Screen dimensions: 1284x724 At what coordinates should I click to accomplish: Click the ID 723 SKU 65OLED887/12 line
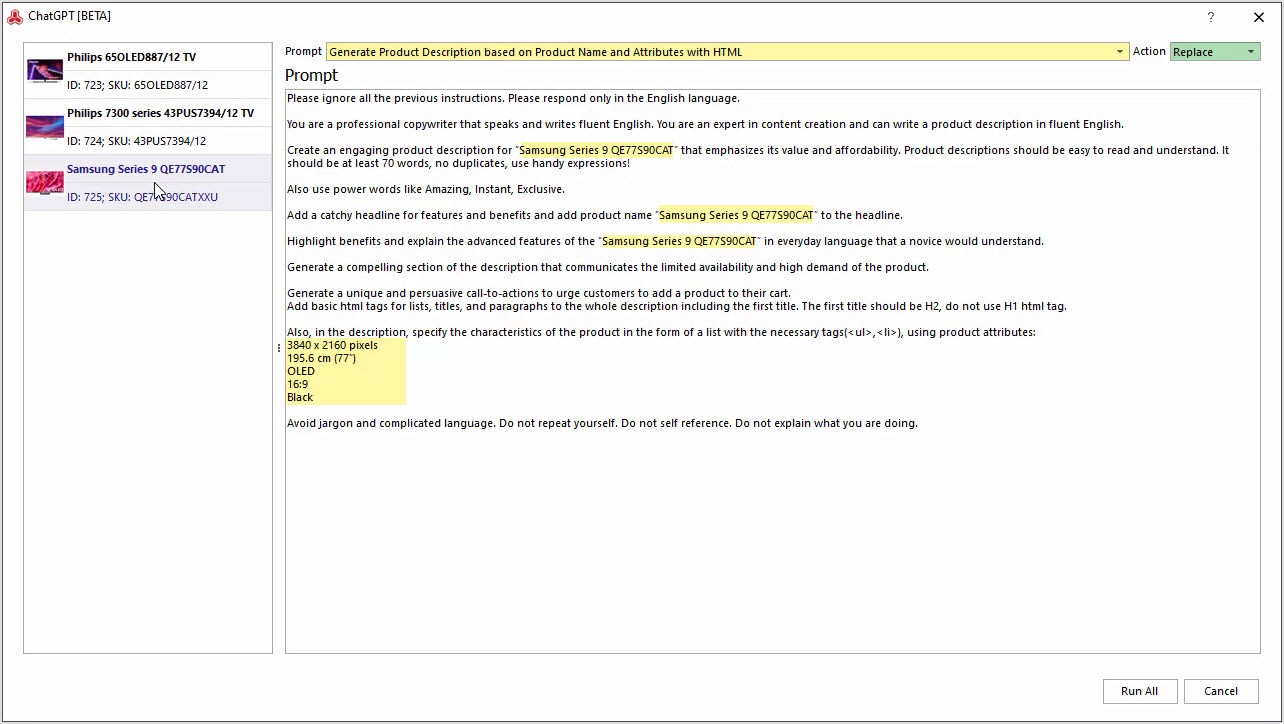point(137,85)
